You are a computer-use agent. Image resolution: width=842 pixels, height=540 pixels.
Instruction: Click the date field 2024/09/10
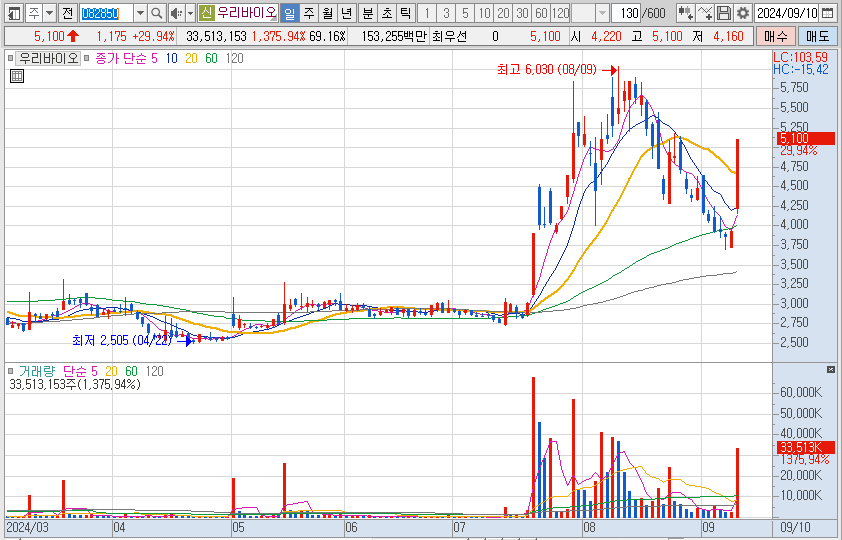[787, 13]
